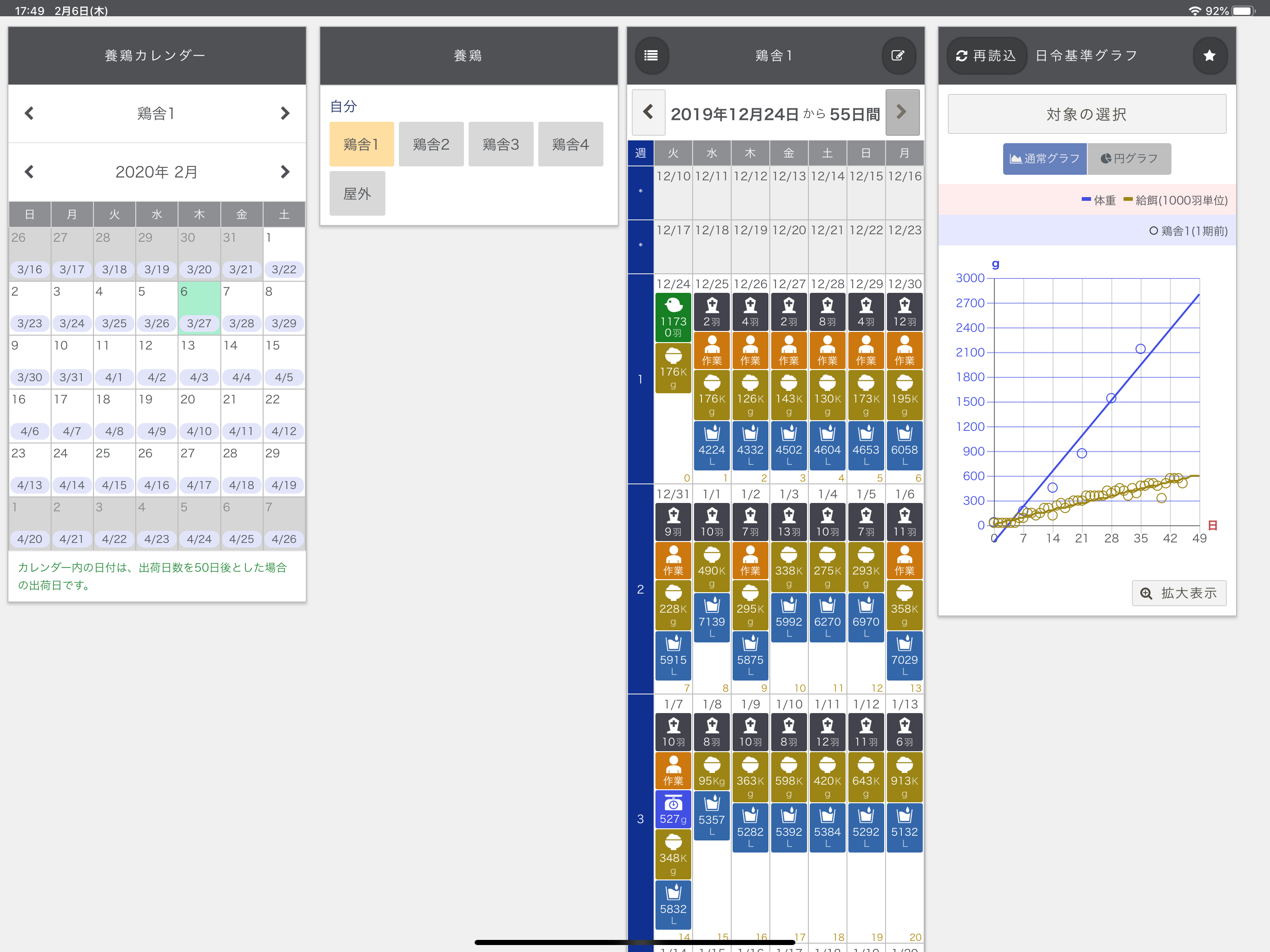Open the 作業 work entry on 1/6
Viewport: 1270px width, 952px height.
point(904,561)
